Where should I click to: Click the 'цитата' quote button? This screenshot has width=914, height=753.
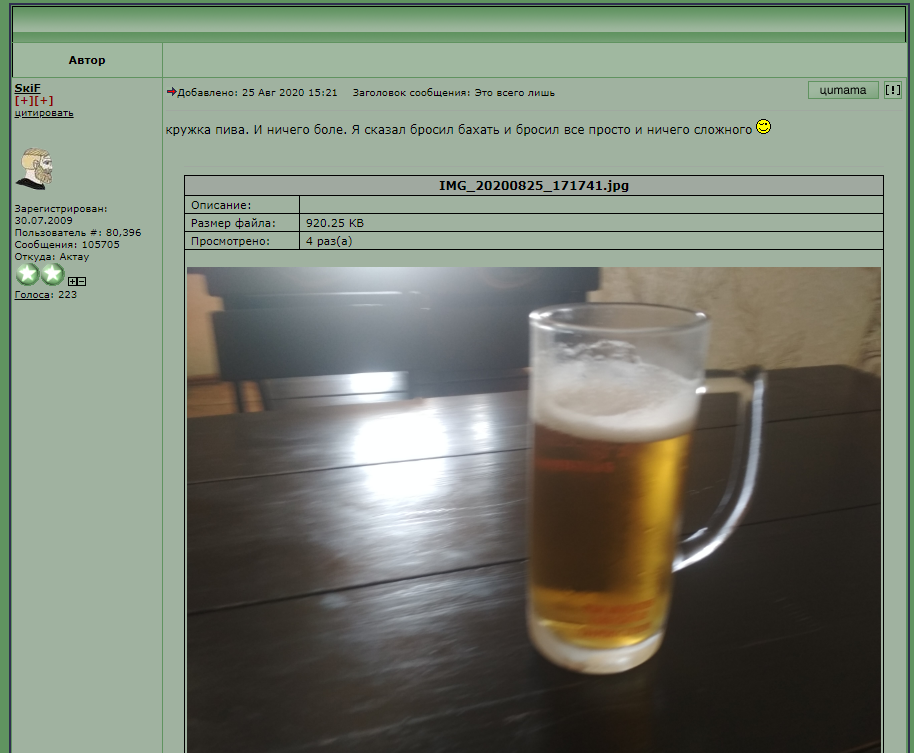843,90
